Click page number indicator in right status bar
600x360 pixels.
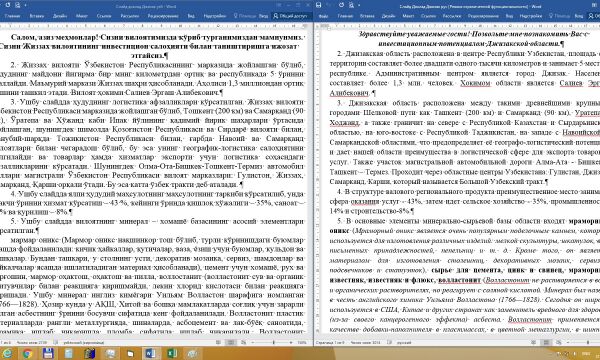(330, 342)
